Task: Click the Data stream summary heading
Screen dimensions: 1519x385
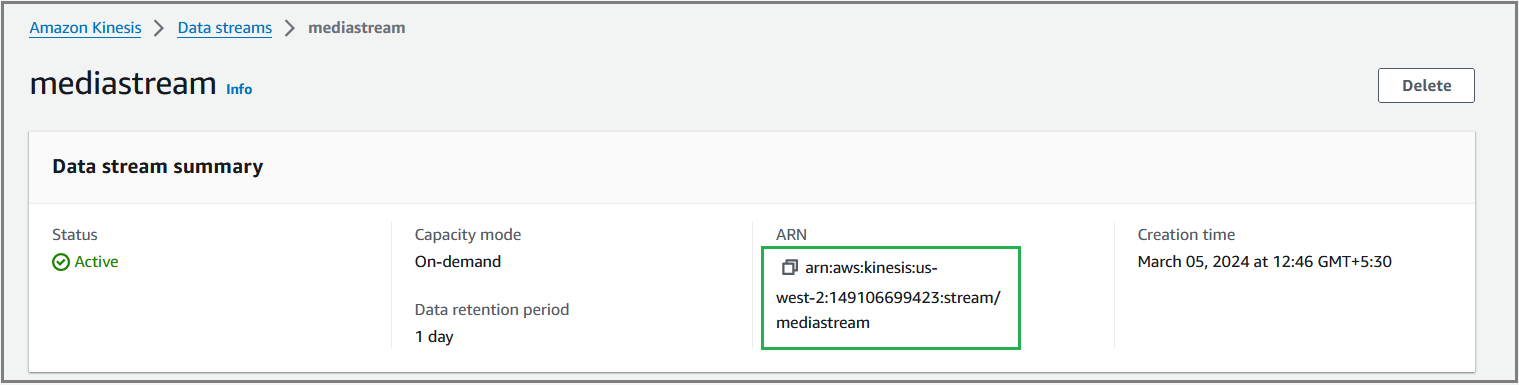Action: click(157, 167)
